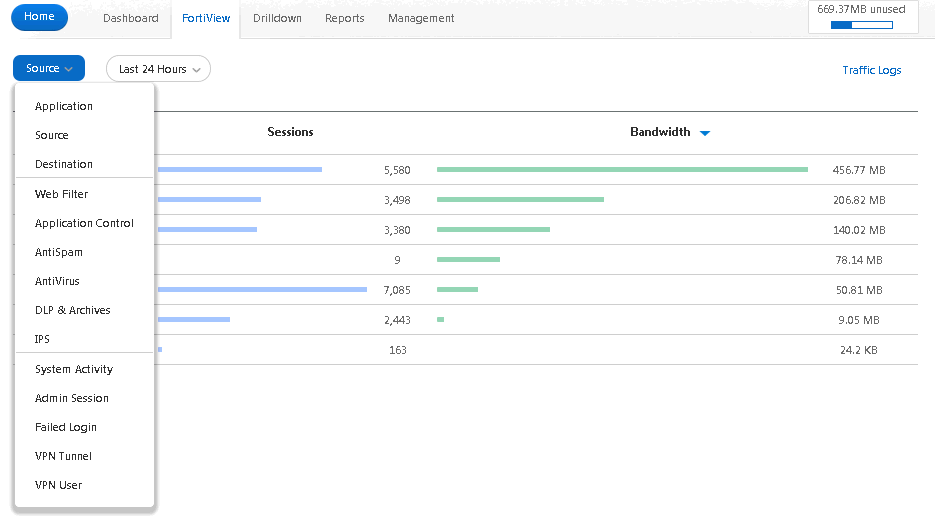935x520 pixels.
Task: Select AntiSpam view option
Action: (59, 252)
